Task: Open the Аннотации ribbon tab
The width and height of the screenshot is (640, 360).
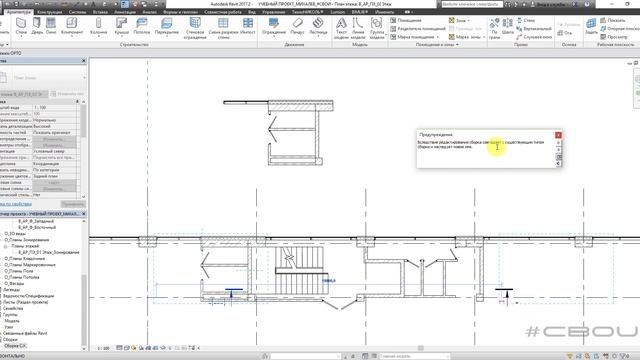Action: pos(125,12)
